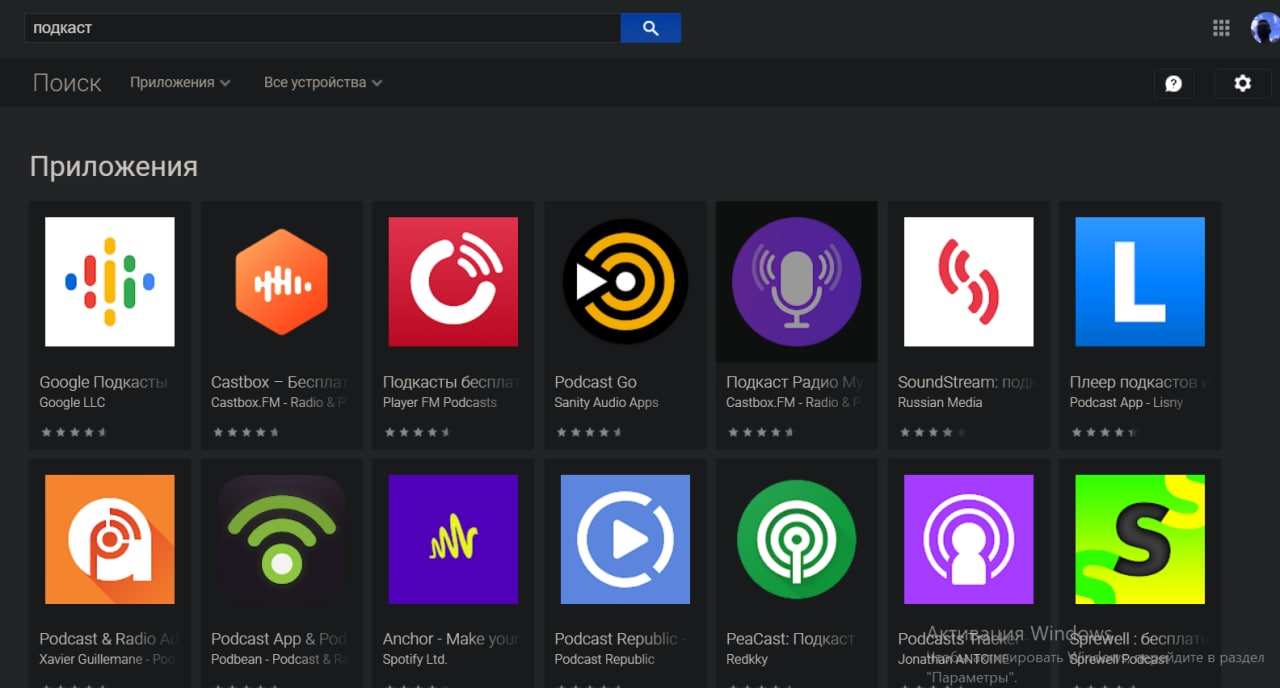The height and width of the screenshot is (688, 1280).
Task: Open the "PeaCast: Подкаст" title link
Action: 790,639
